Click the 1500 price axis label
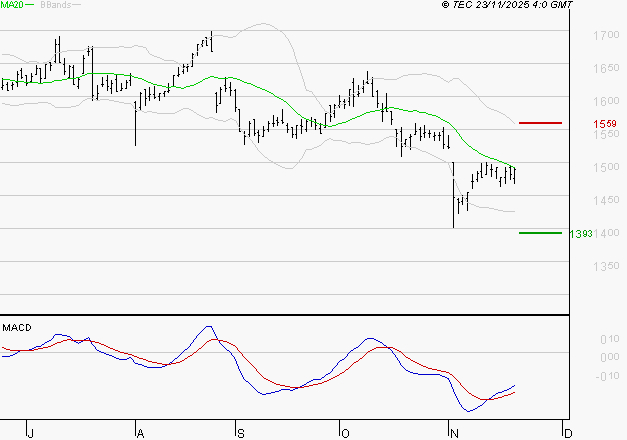This screenshot has width=627, height=440. 606,167
